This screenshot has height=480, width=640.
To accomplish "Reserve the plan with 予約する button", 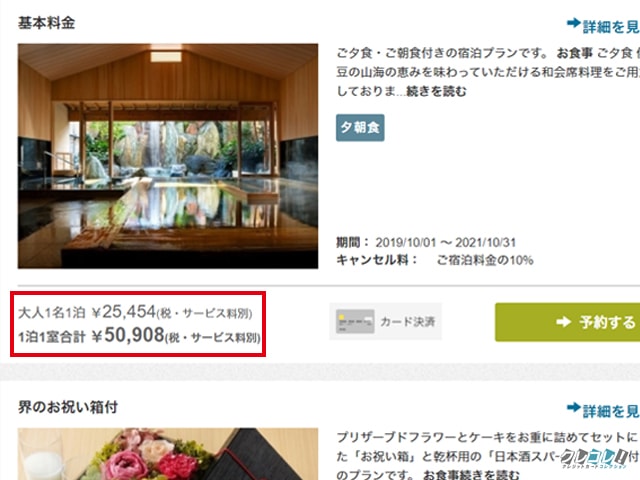I will pyautogui.click(x=567, y=322).
